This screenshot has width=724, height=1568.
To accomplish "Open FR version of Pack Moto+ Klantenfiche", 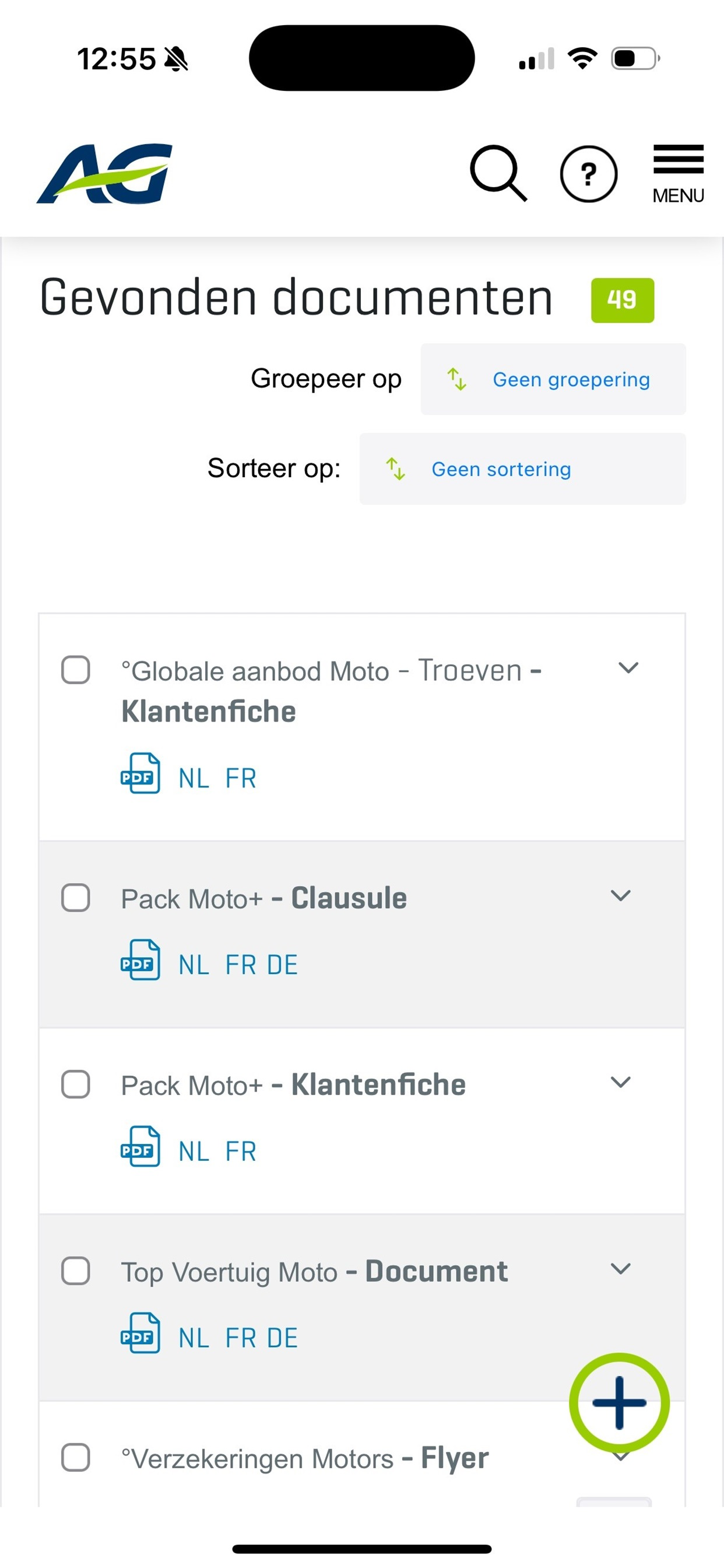I will 241,1151.
